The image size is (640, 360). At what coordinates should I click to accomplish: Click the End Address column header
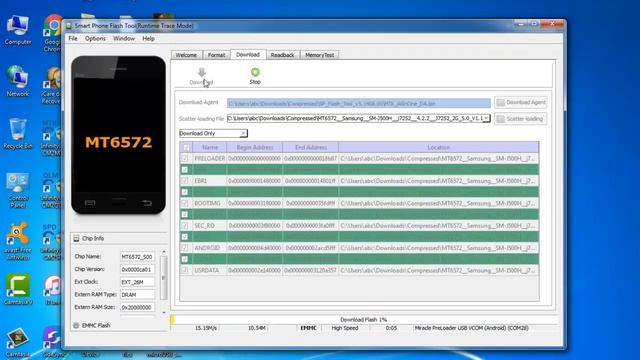coord(311,147)
